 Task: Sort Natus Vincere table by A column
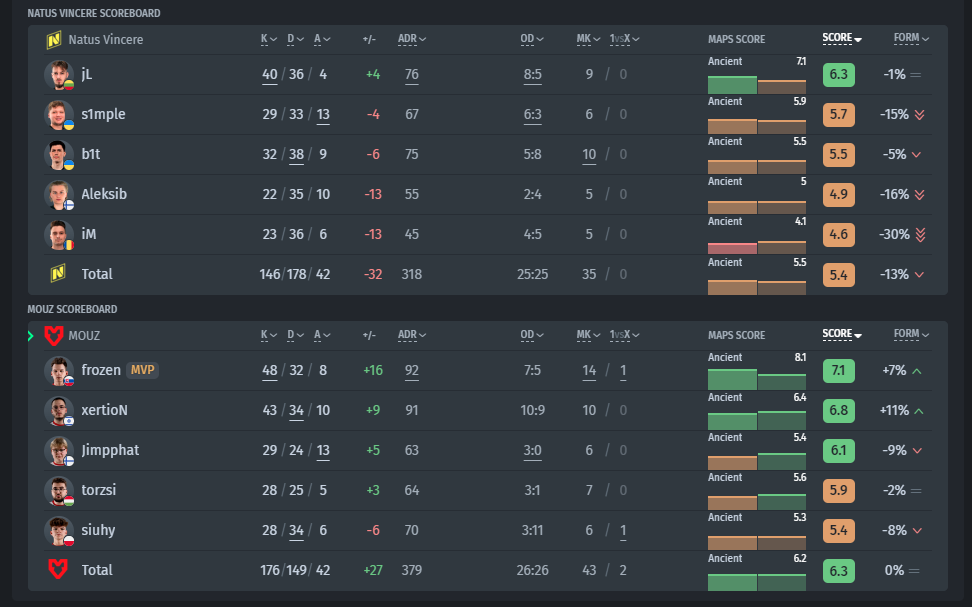(322, 39)
